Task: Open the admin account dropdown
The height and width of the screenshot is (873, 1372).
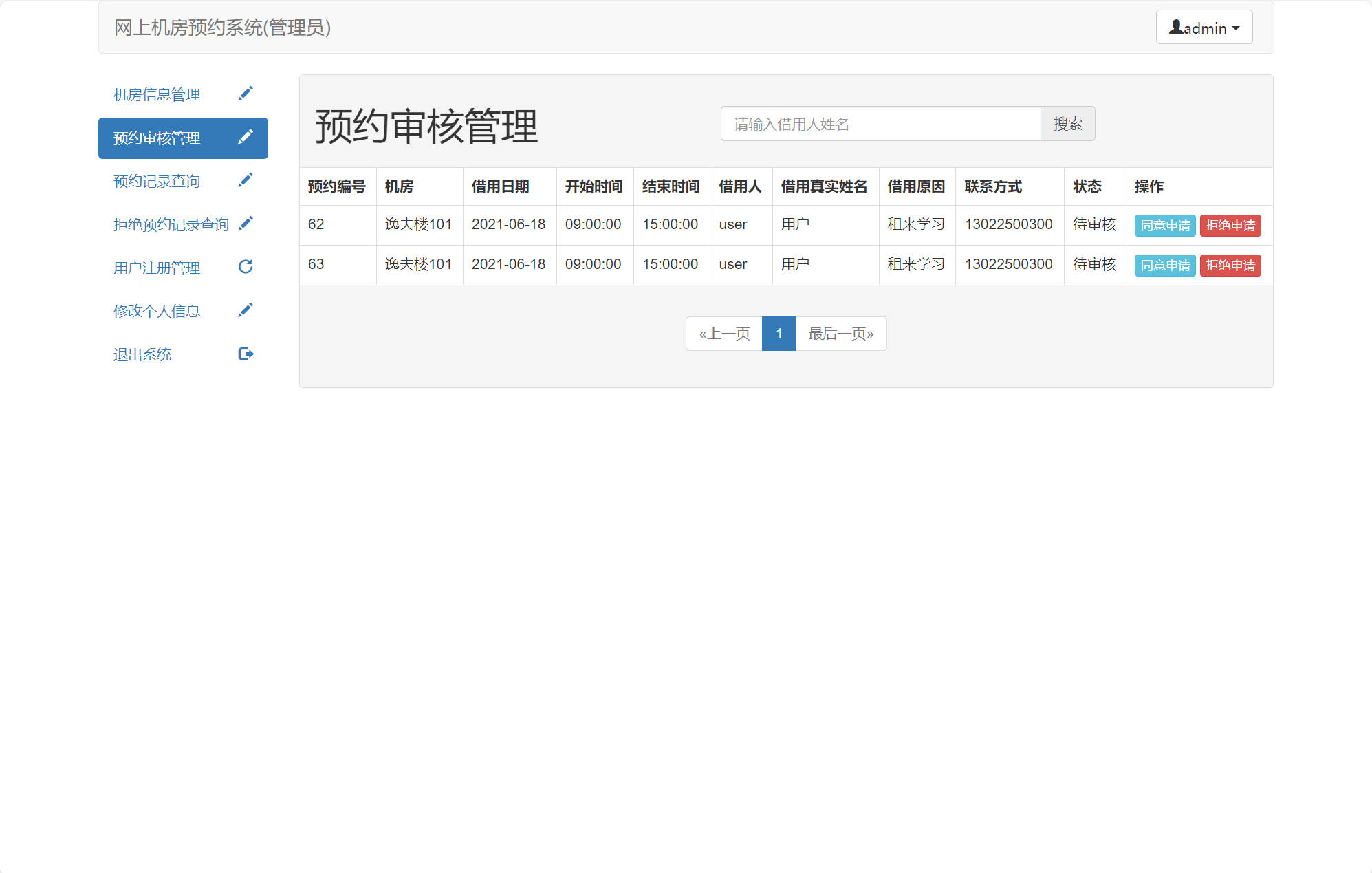Action: click(1204, 27)
